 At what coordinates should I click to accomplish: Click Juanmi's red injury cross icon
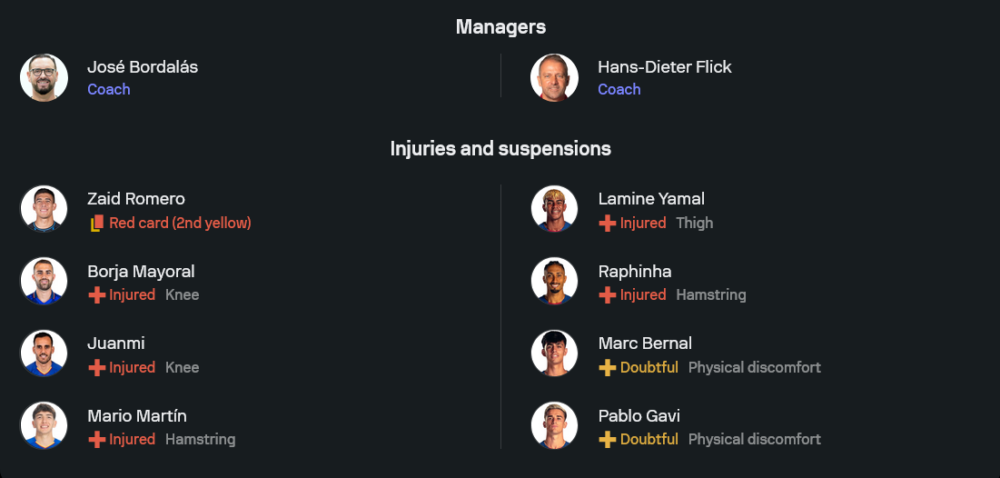pos(97,367)
